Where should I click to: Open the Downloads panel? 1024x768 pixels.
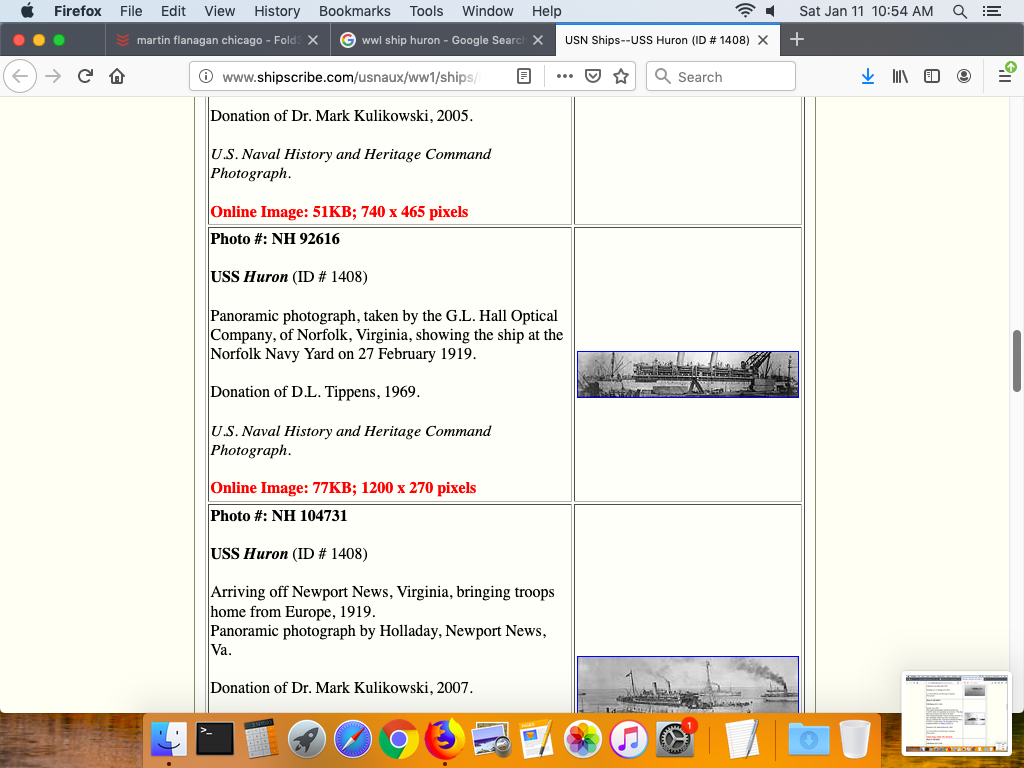868,77
